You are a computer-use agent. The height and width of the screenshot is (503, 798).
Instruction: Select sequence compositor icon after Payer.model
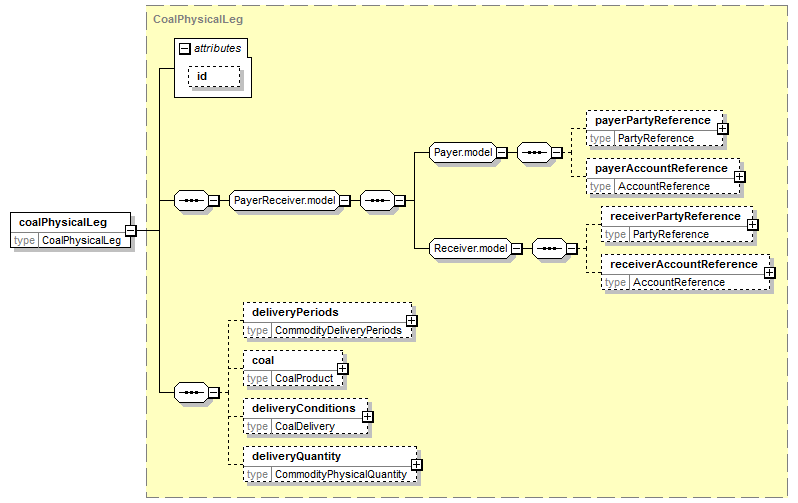(x=534, y=152)
